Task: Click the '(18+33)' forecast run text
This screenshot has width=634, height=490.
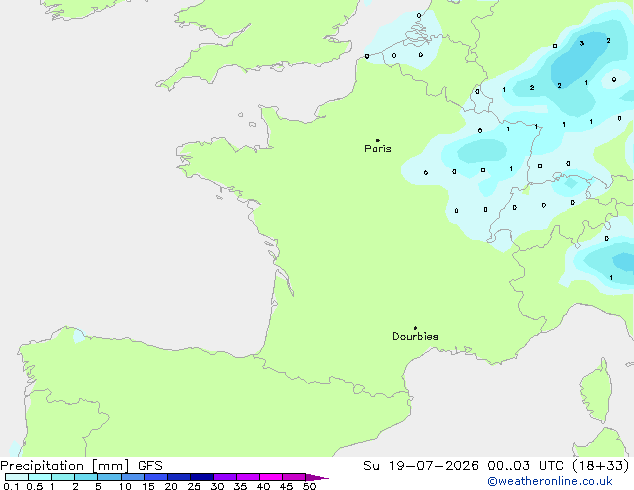Action: click(x=601, y=465)
